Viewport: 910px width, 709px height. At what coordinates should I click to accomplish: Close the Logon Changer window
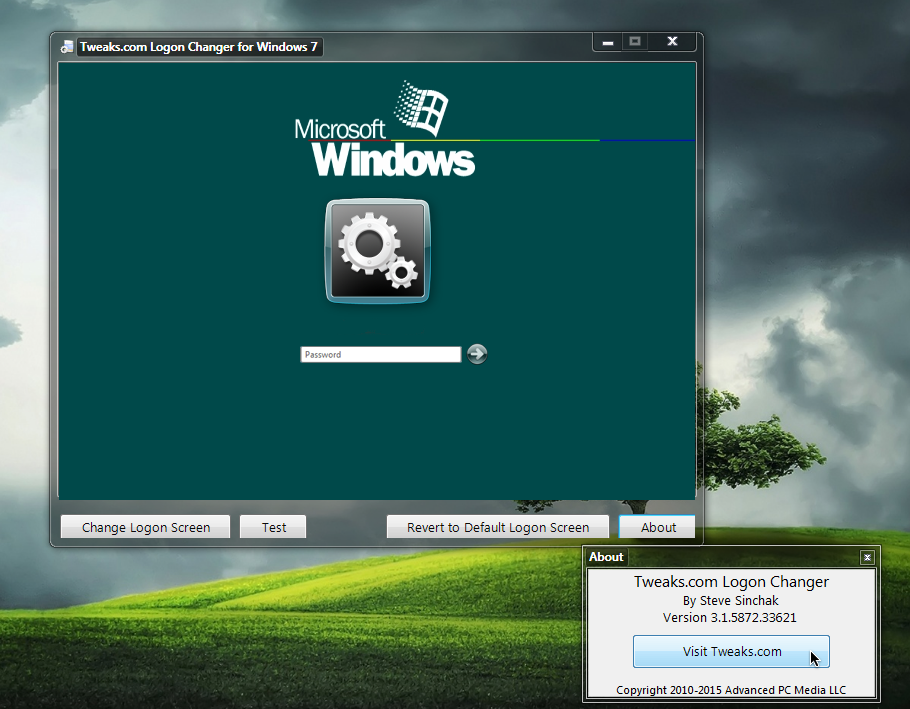(x=672, y=42)
